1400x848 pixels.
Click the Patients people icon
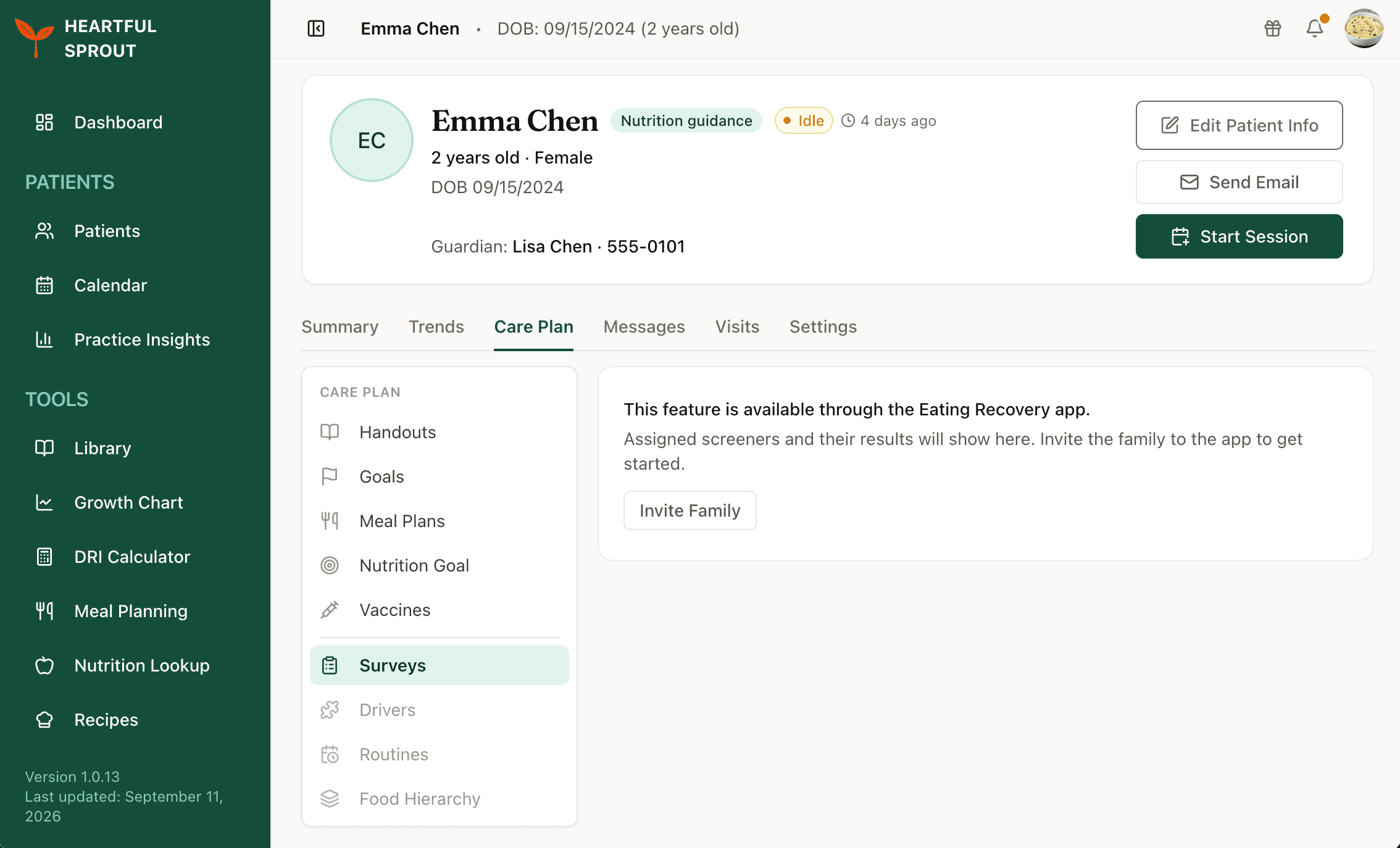tap(44, 231)
